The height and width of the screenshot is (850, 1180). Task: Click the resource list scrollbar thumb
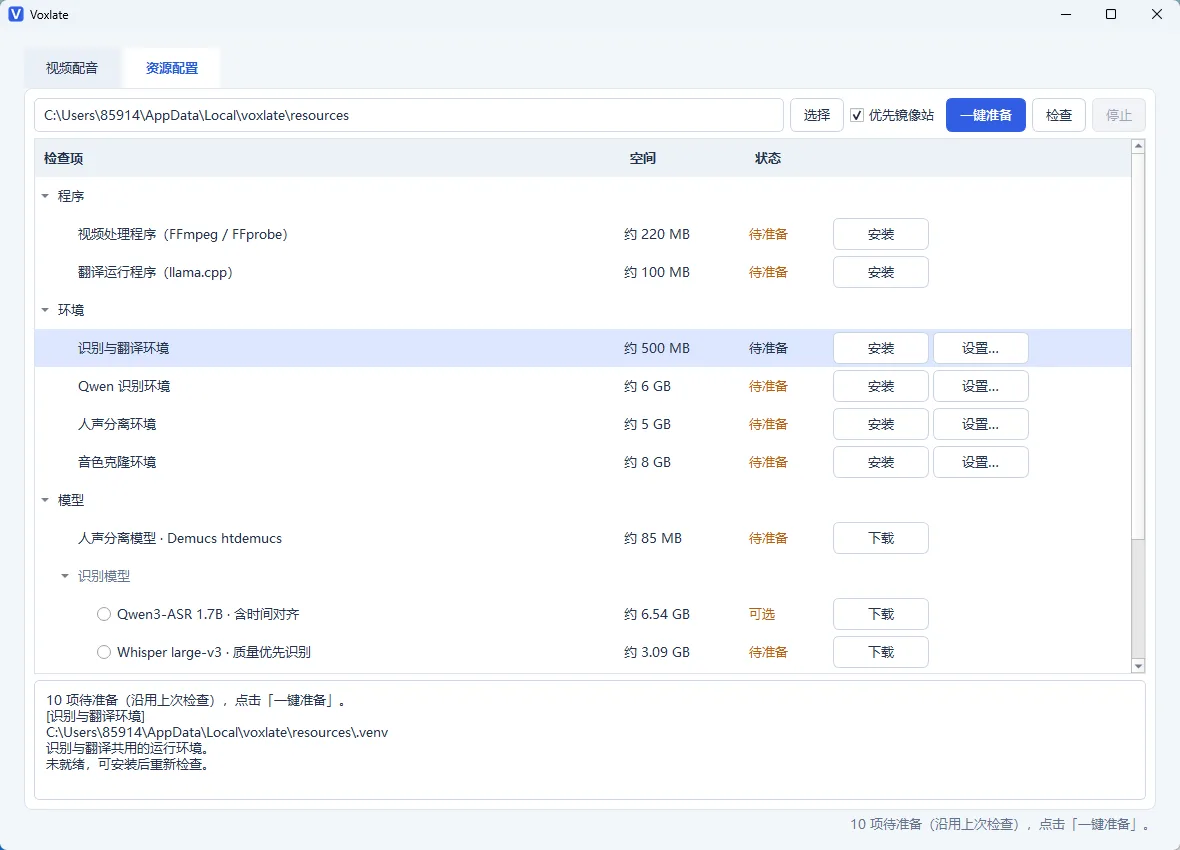click(x=1138, y=346)
